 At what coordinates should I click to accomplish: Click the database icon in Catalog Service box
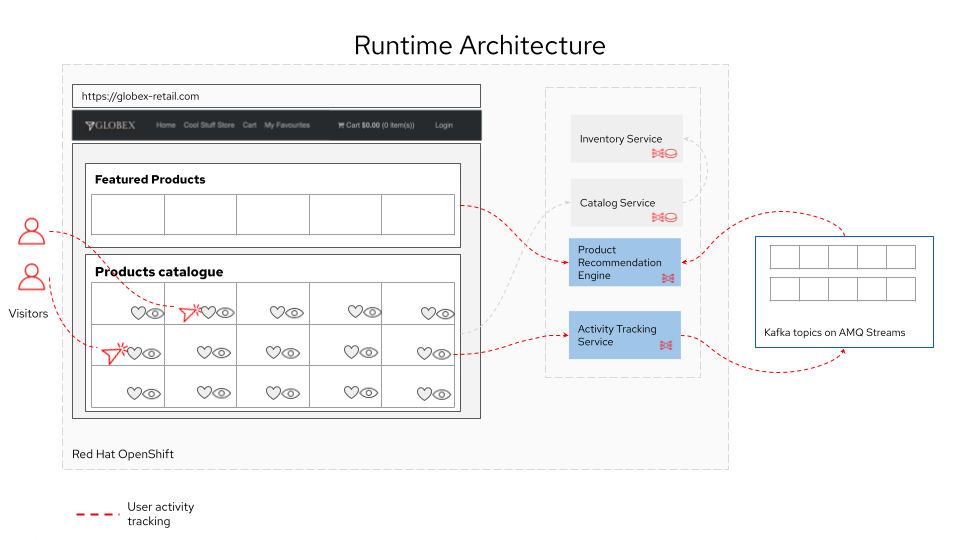[671, 217]
